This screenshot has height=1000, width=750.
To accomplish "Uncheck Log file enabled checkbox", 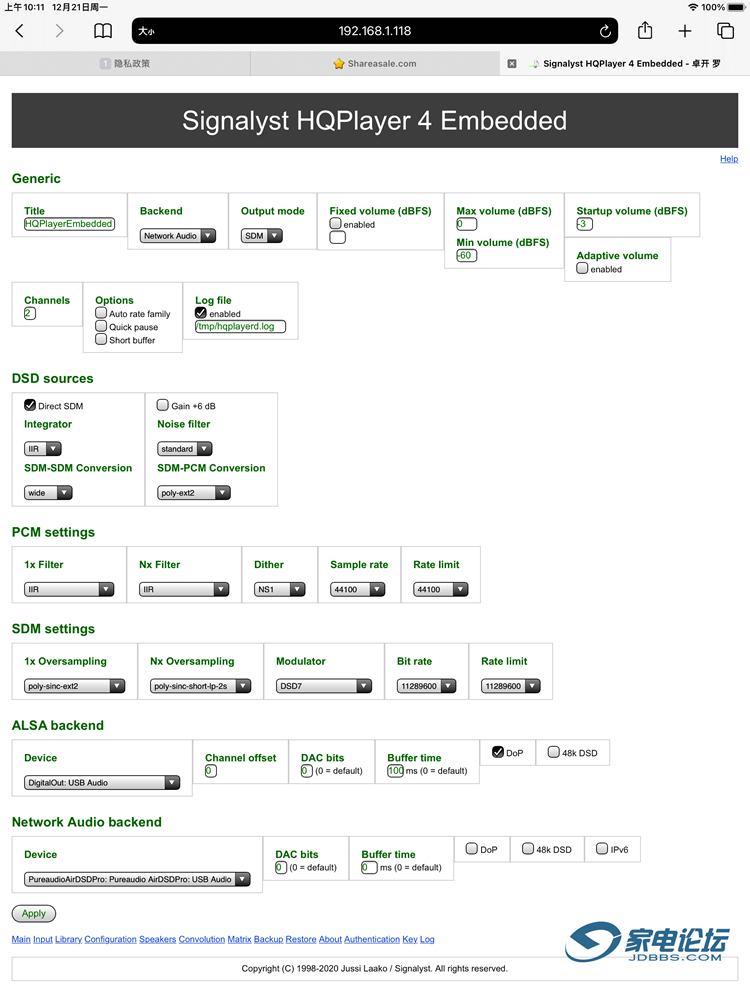I will 201,313.
